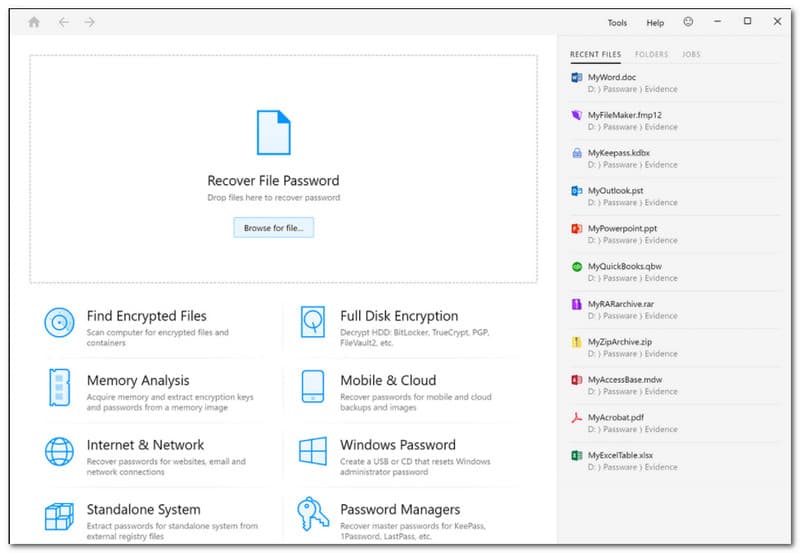Open the Password Managers keys icon
The image size is (800, 553).
click(x=313, y=515)
